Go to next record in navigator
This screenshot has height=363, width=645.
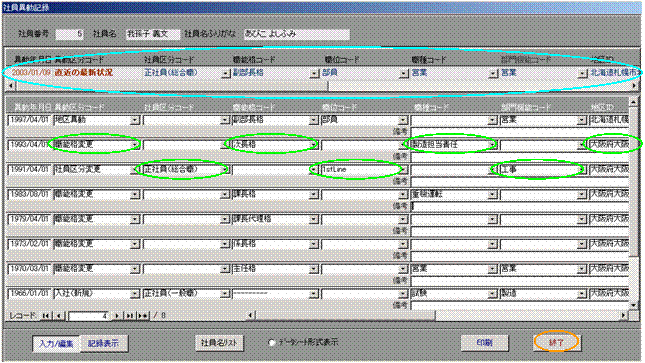pos(117,316)
